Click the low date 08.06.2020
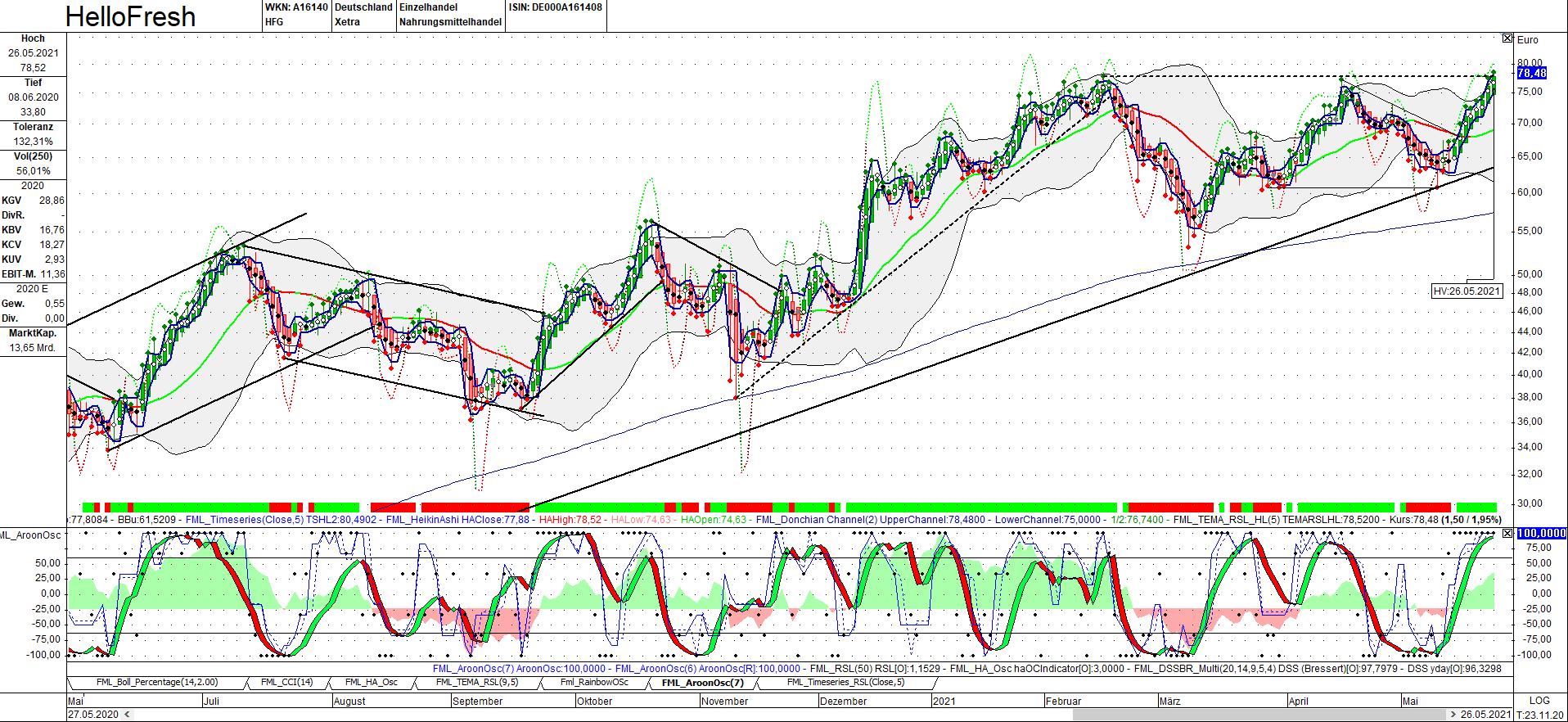The width and height of the screenshot is (1568, 722). coord(33,97)
